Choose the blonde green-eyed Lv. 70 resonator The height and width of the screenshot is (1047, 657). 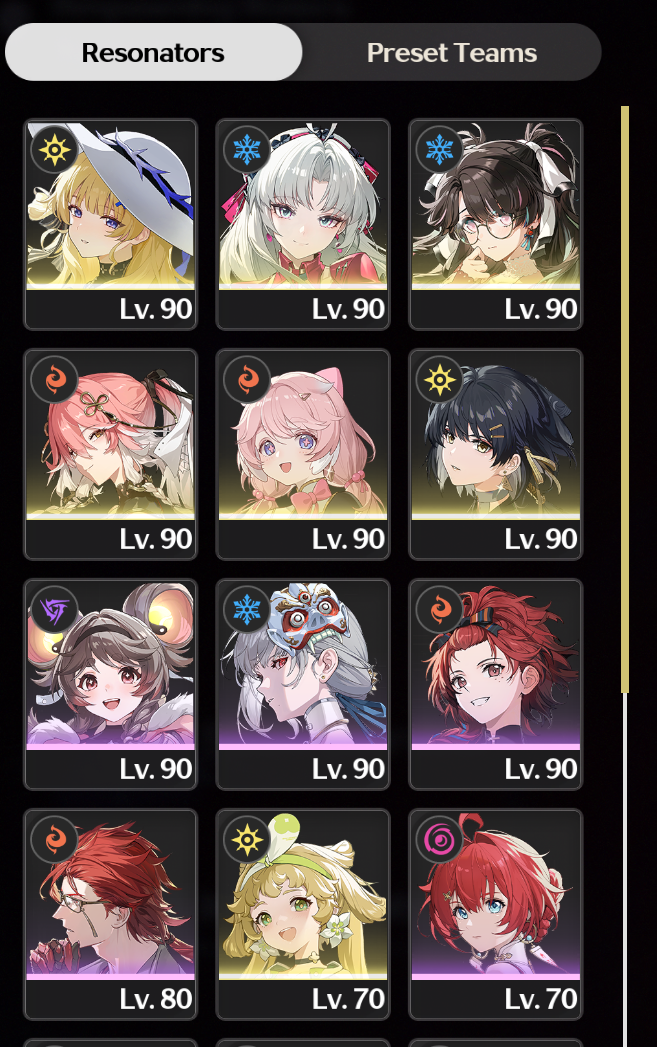click(303, 915)
